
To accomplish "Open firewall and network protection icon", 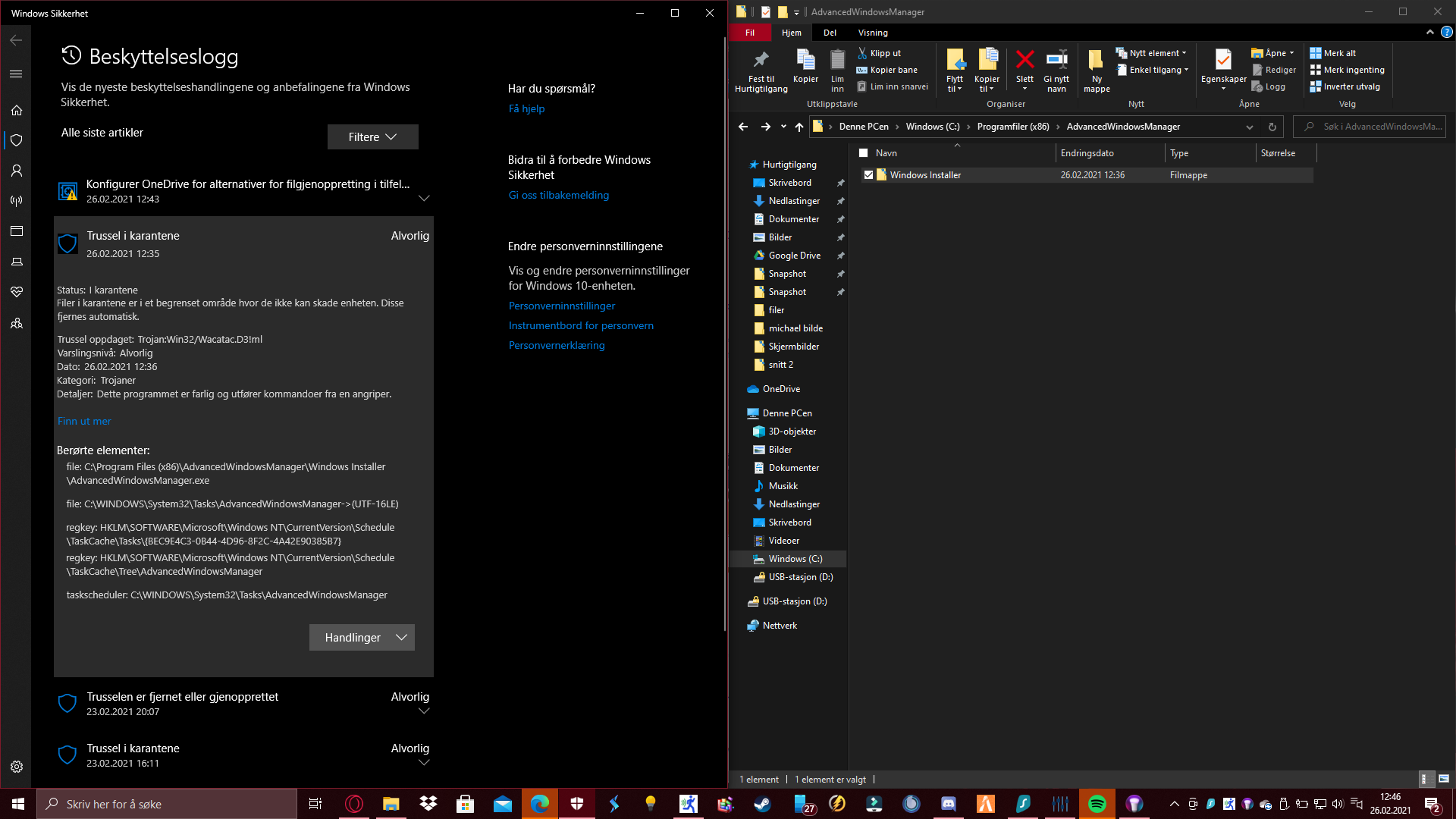I will [17, 201].
